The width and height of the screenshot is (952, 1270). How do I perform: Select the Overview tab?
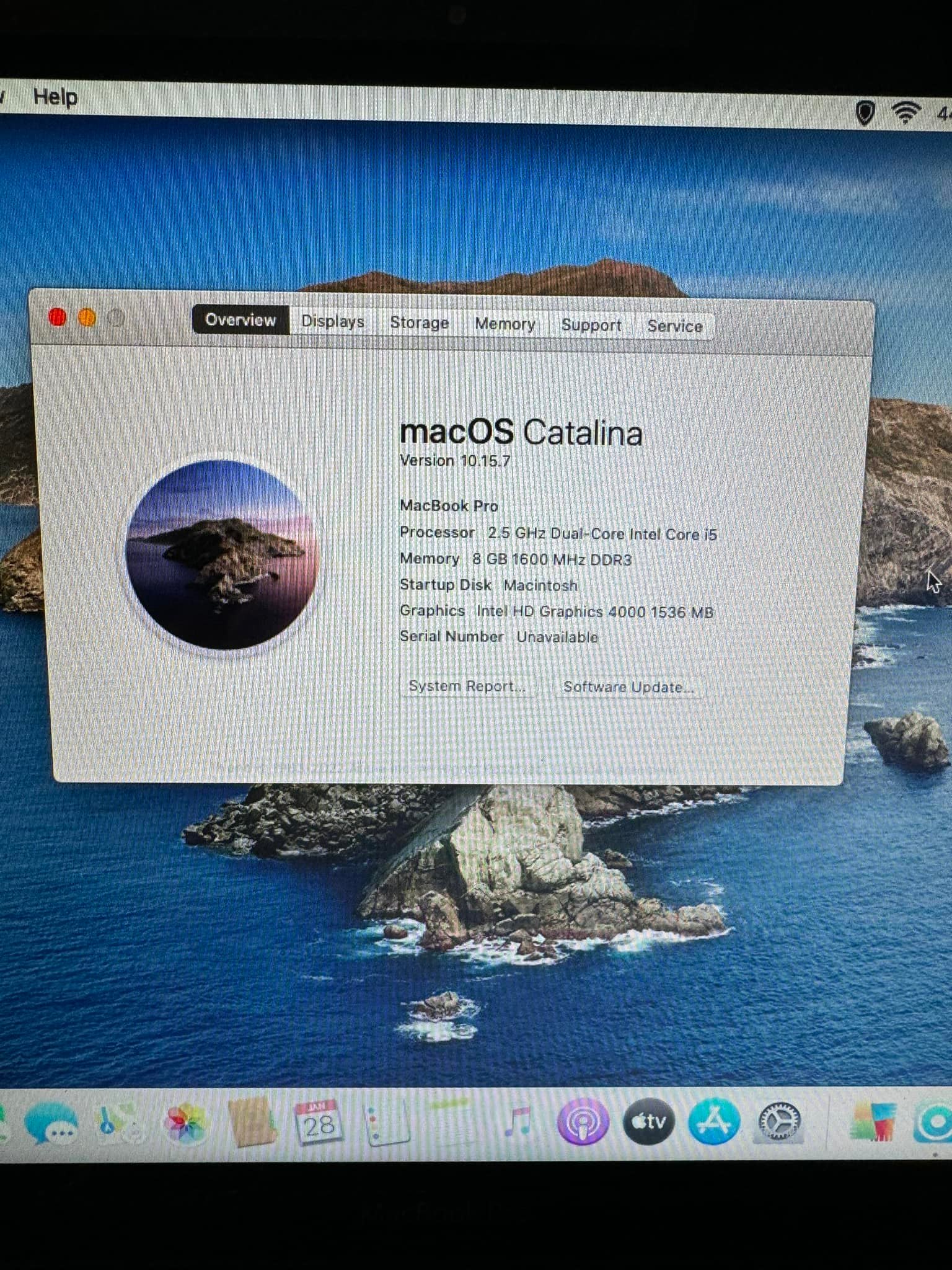[240, 320]
